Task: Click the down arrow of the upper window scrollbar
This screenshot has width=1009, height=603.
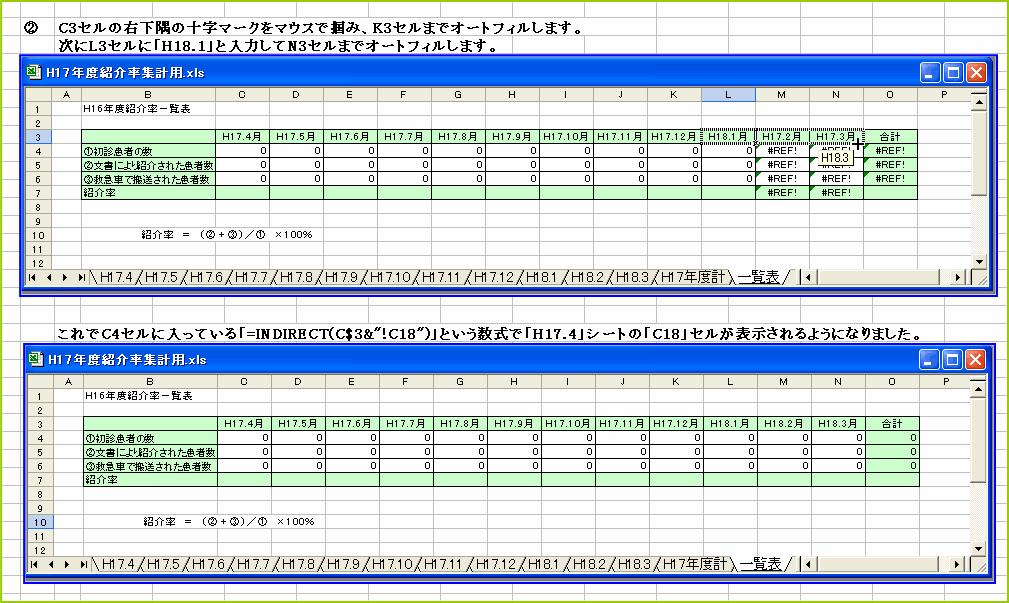Action: (x=980, y=261)
